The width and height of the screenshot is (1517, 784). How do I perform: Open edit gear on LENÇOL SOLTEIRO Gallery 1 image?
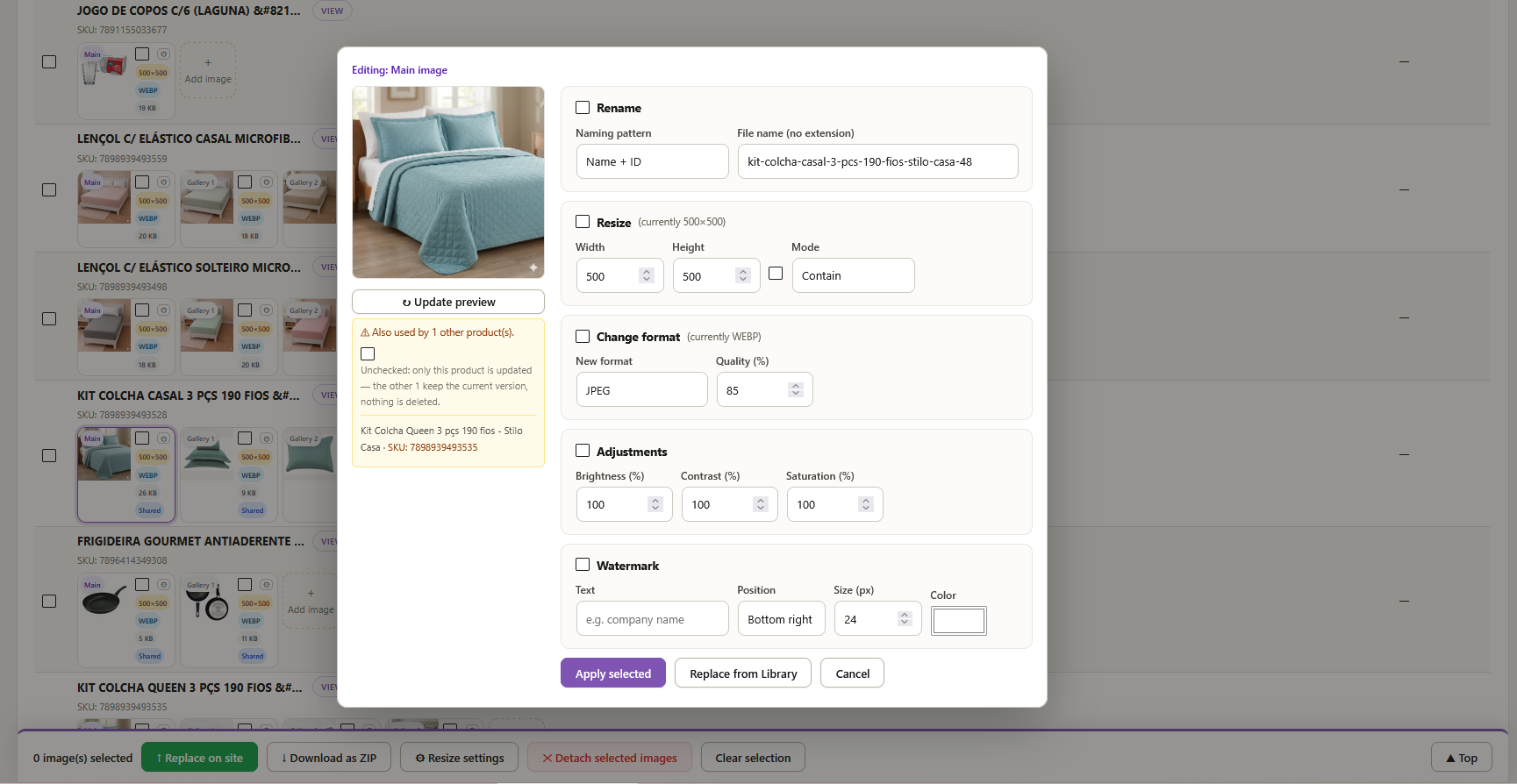tap(266, 310)
